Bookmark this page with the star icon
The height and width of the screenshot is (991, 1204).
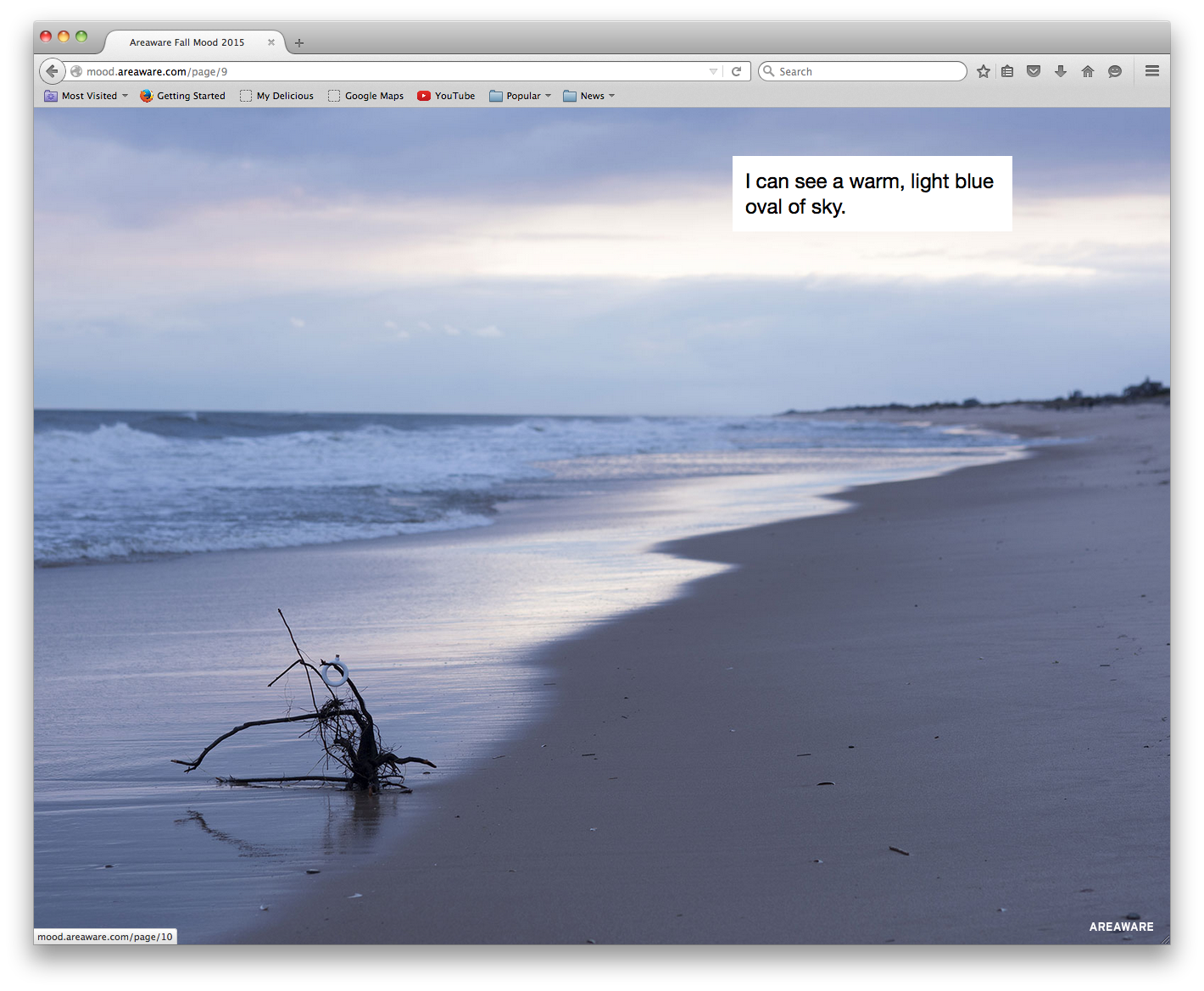[x=983, y=72]
